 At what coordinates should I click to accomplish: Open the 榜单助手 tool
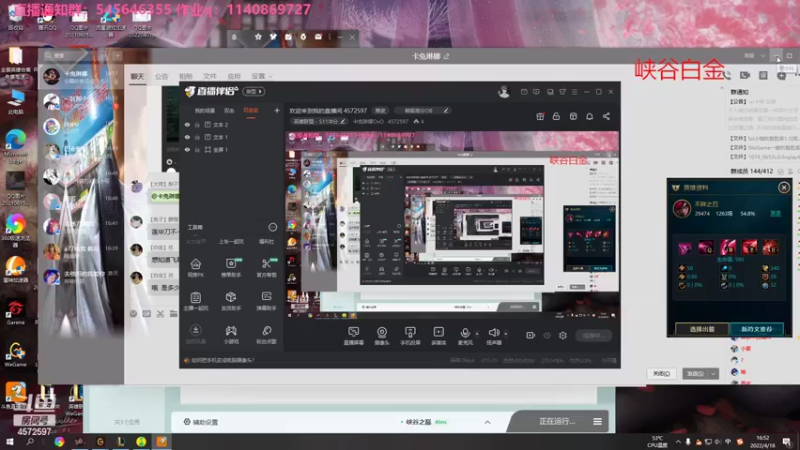coord(231,267)
